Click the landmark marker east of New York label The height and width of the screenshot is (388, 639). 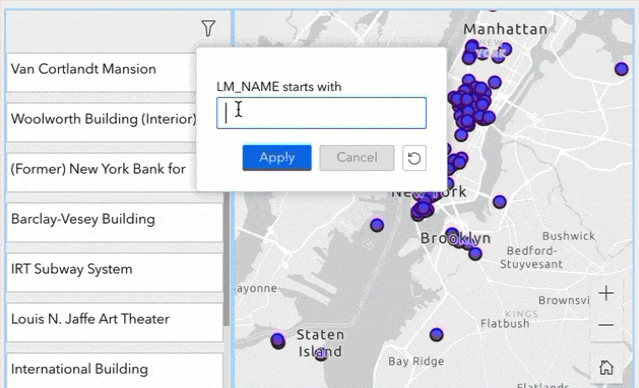(500, 201)
